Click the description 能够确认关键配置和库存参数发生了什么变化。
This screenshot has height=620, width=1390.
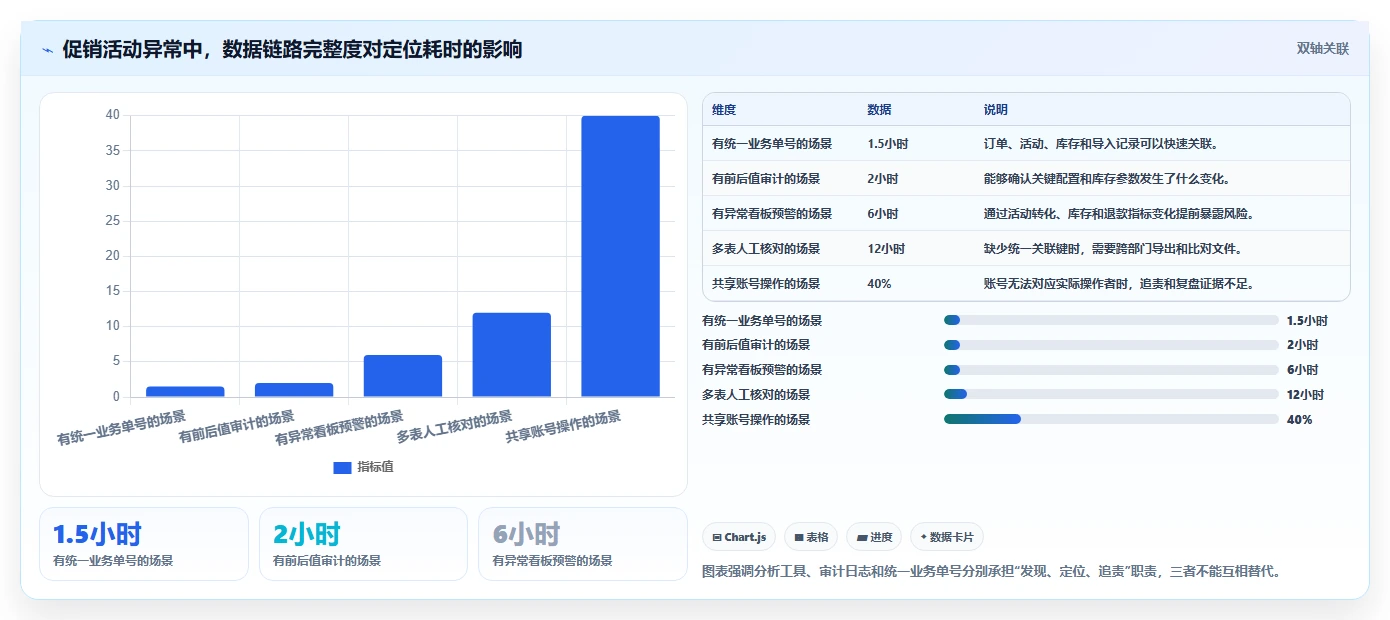coord(1107,179)
